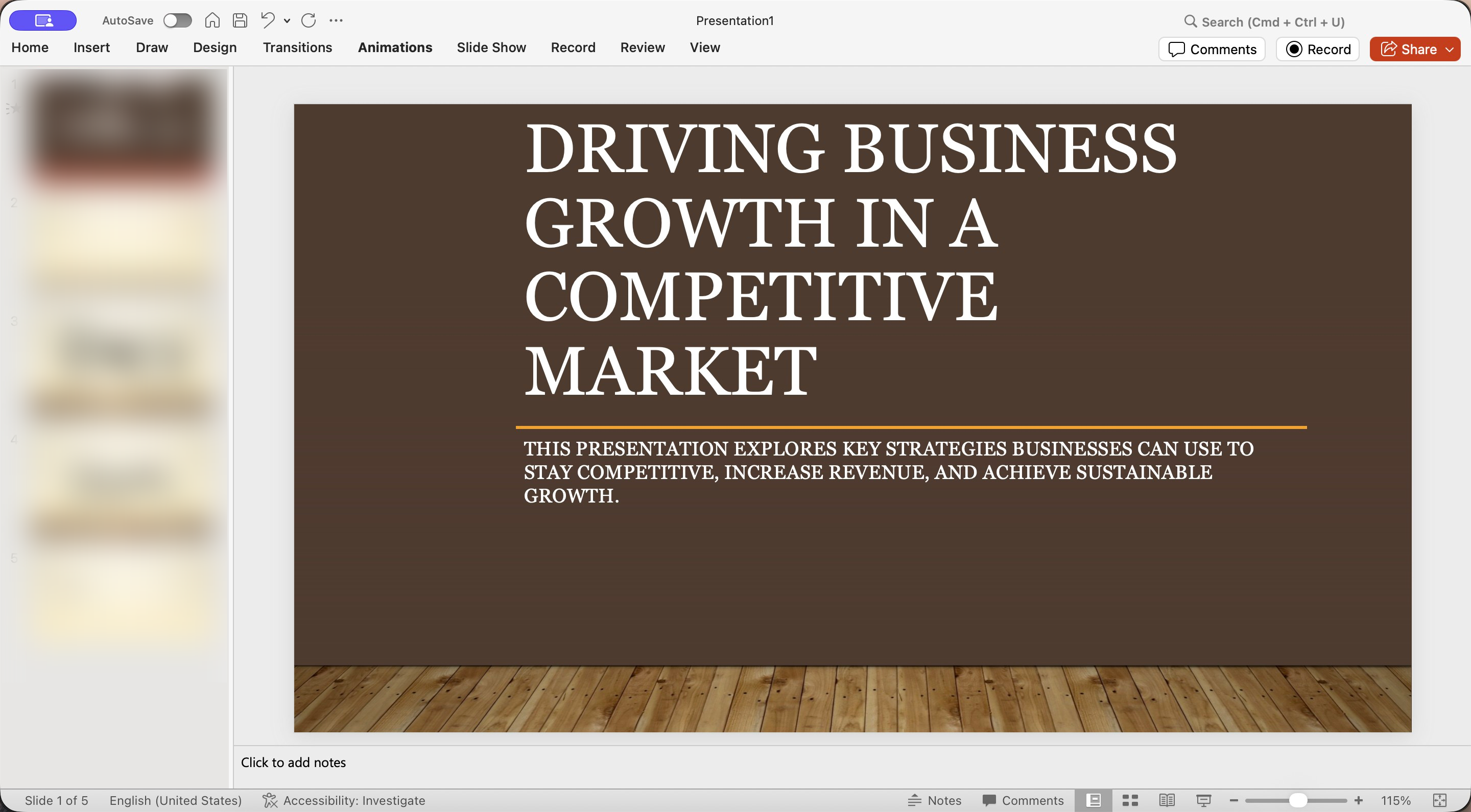This screenshot has width=1471, height=812.
Task: Click the Redo icon
Action: [309, 20]
